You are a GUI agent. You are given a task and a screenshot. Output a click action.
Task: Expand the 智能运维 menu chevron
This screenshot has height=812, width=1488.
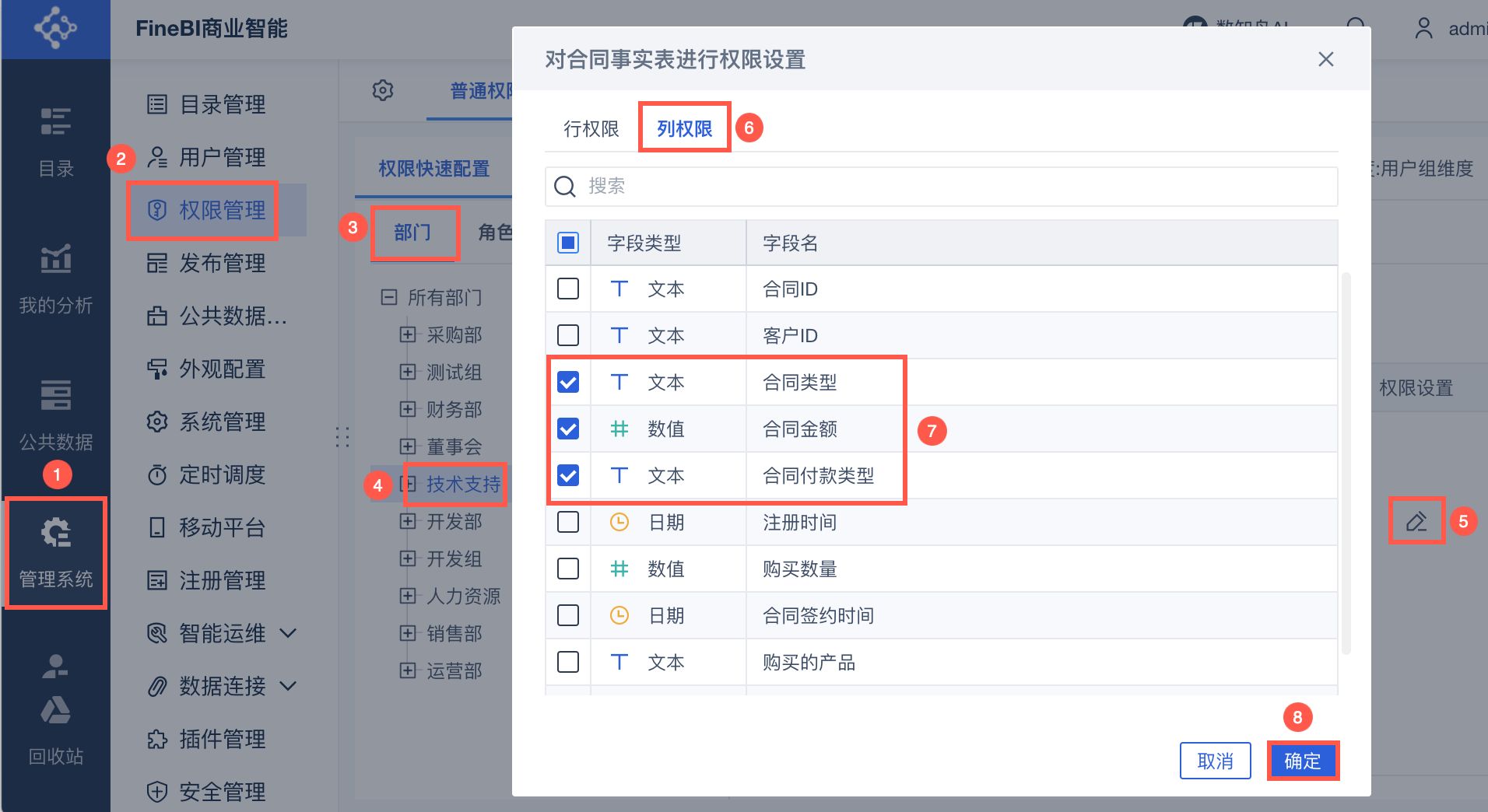[x=288, y=633]
